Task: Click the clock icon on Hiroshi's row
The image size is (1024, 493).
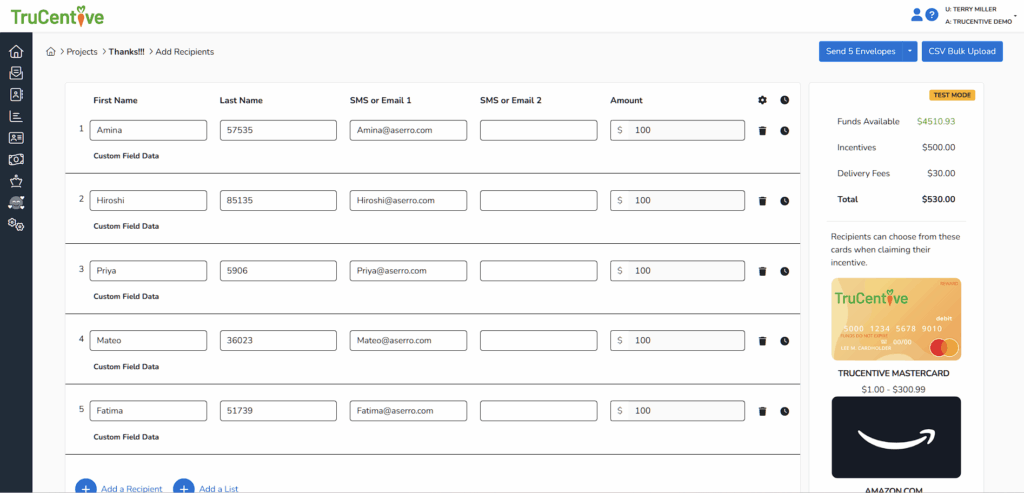Action: (784, 201)
